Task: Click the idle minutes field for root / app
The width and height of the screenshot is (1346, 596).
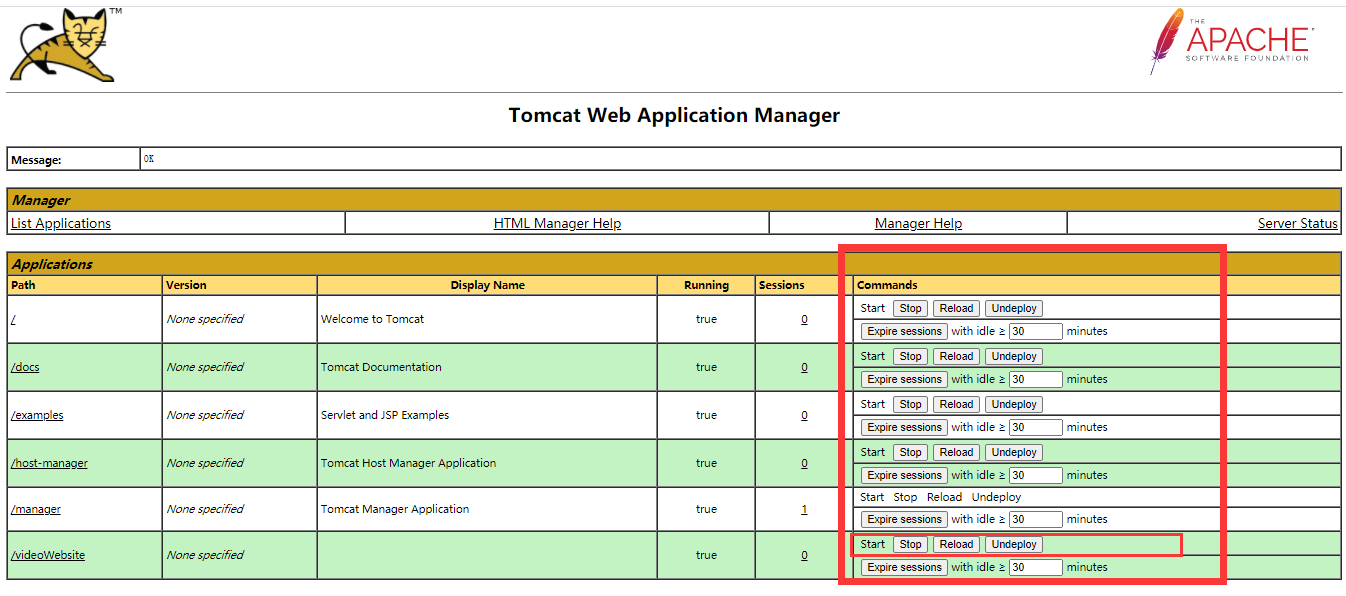Action: pyautogui.click(x=1035, y=331)
